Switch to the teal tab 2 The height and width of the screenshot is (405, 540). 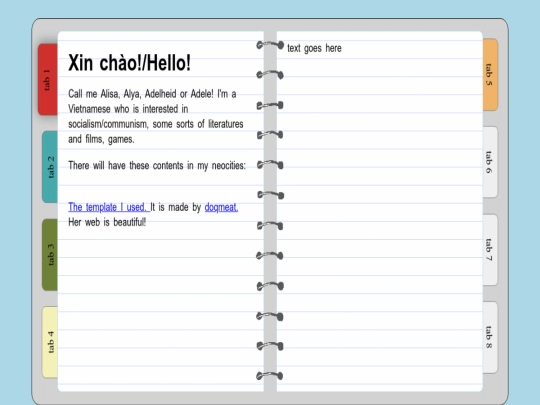50,167
